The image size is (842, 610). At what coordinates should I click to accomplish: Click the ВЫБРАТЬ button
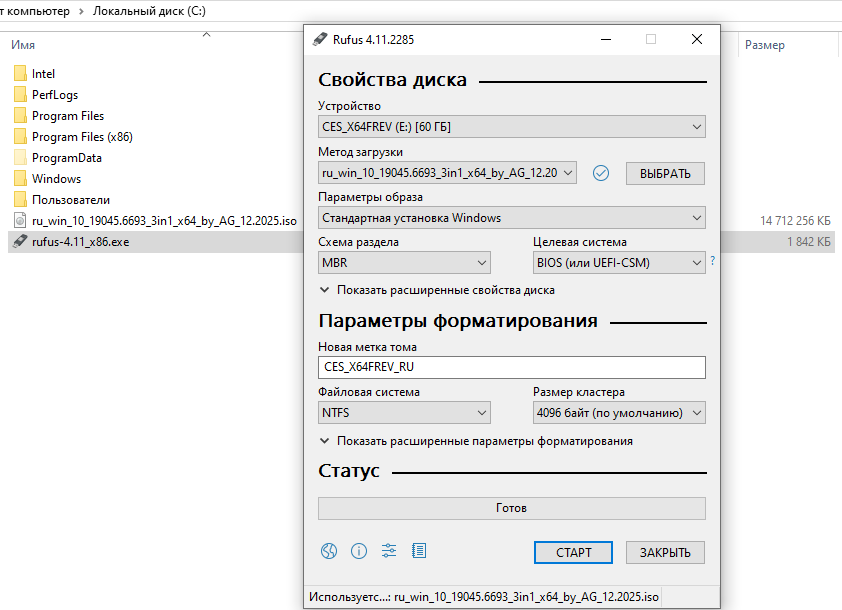(x=665, y=174)
